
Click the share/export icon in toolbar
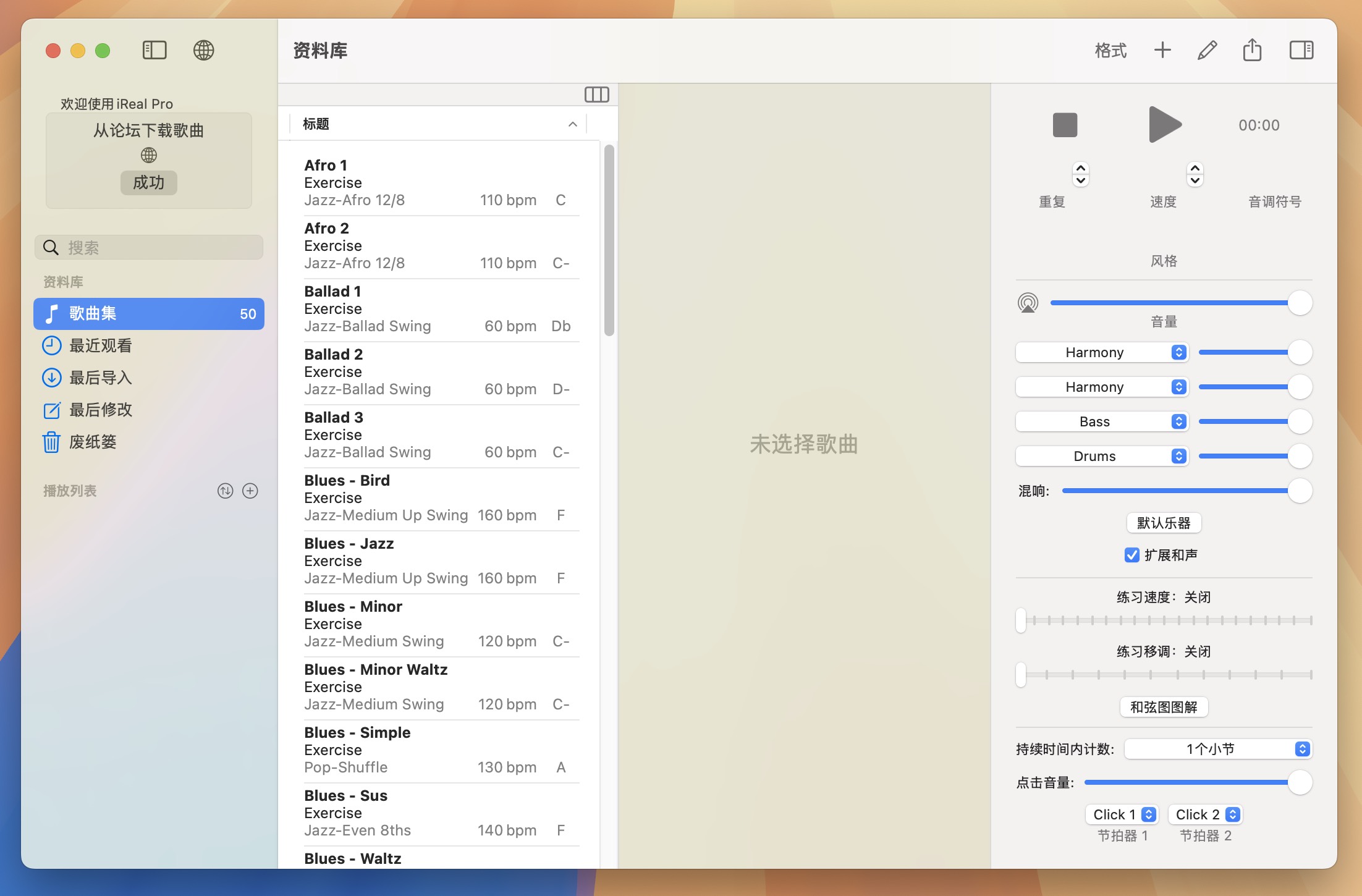1254,50
